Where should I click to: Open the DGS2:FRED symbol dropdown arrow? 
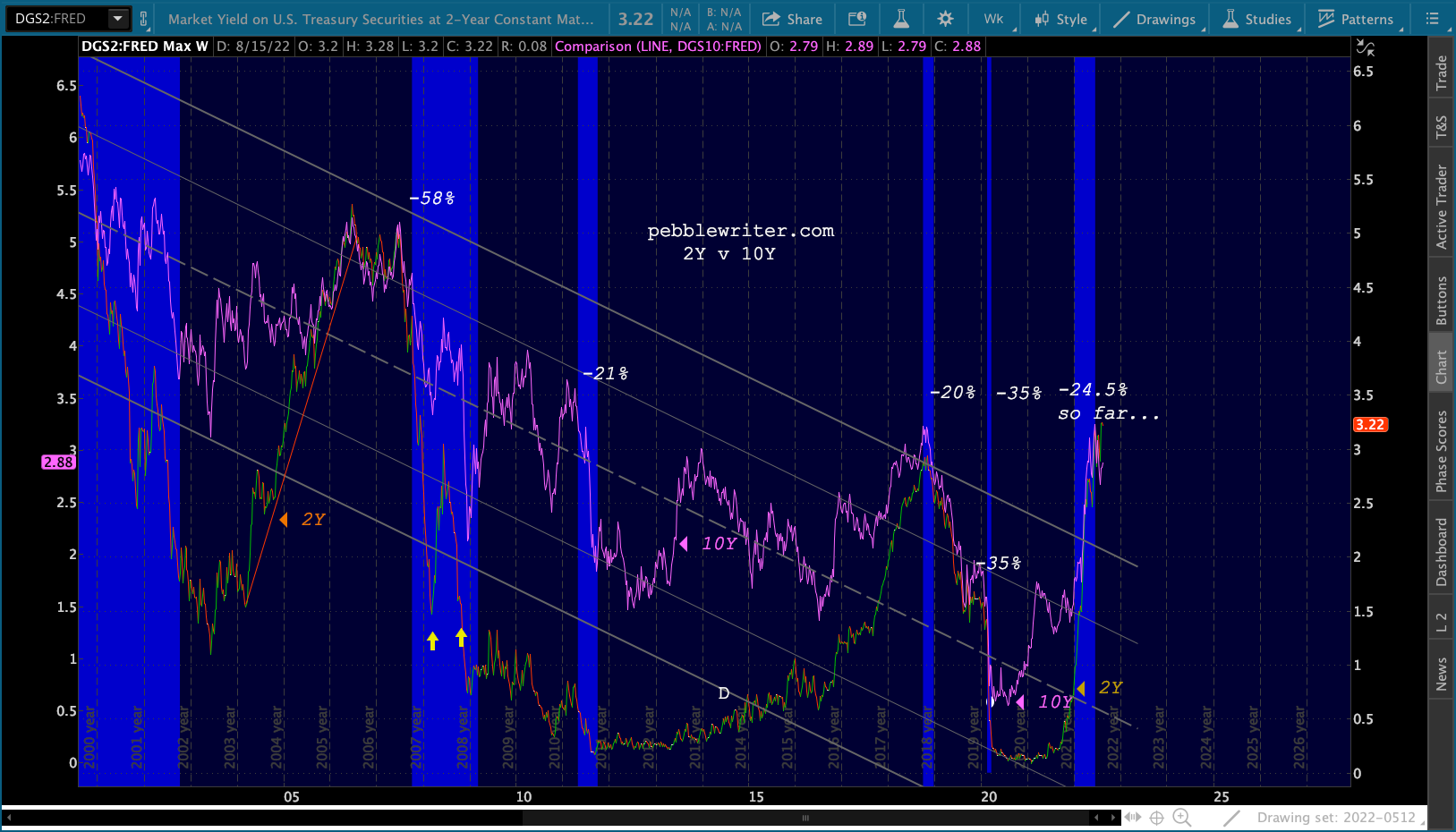click(x=117, y=19)
